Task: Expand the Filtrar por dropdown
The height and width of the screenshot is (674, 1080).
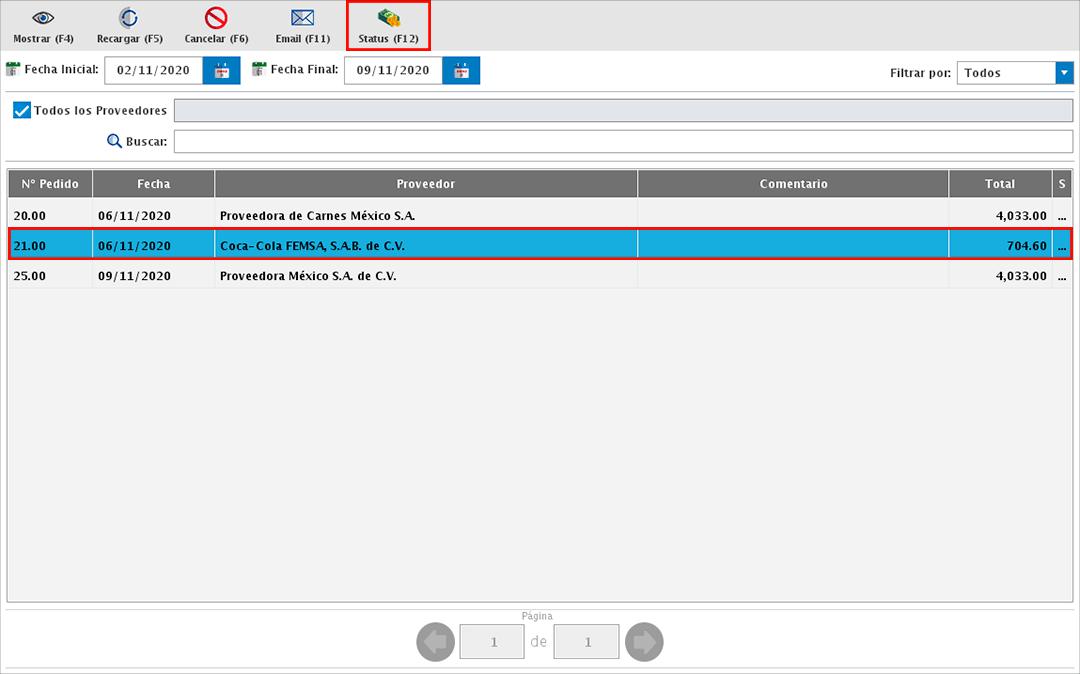Action: pyautogui.click(x=1063, y=73)
